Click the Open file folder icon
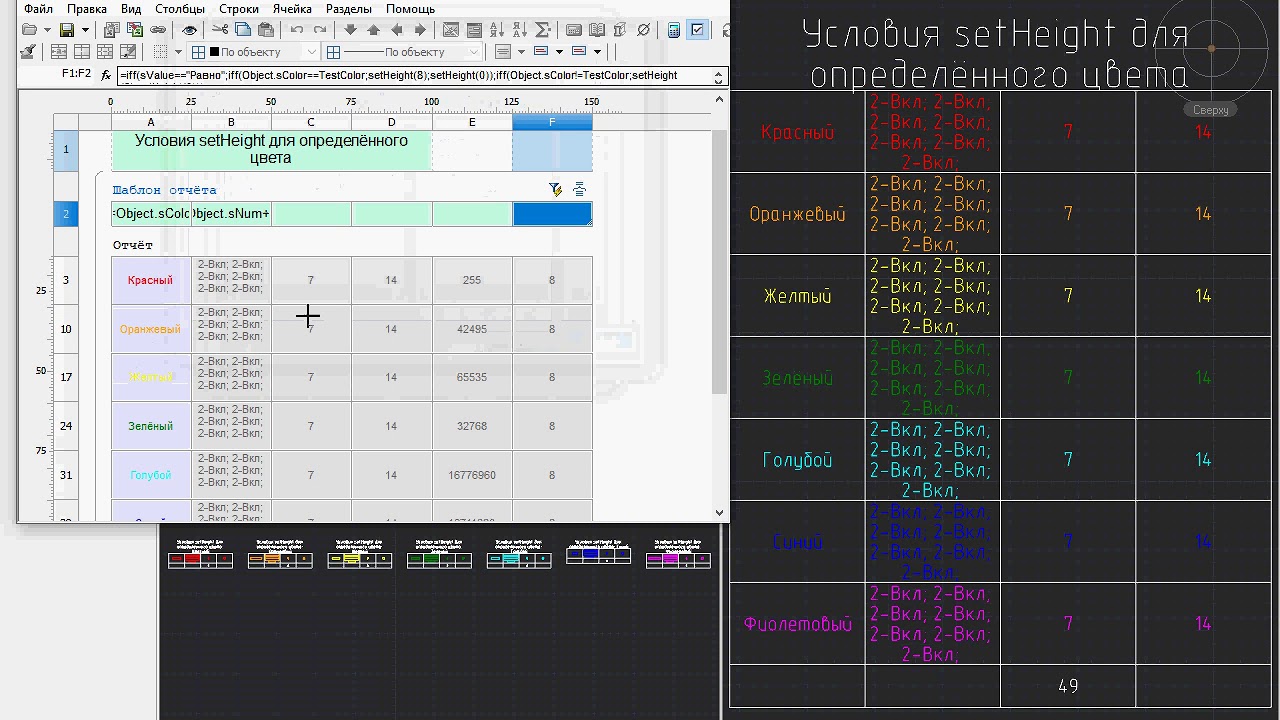 click(x=29, y=30)
